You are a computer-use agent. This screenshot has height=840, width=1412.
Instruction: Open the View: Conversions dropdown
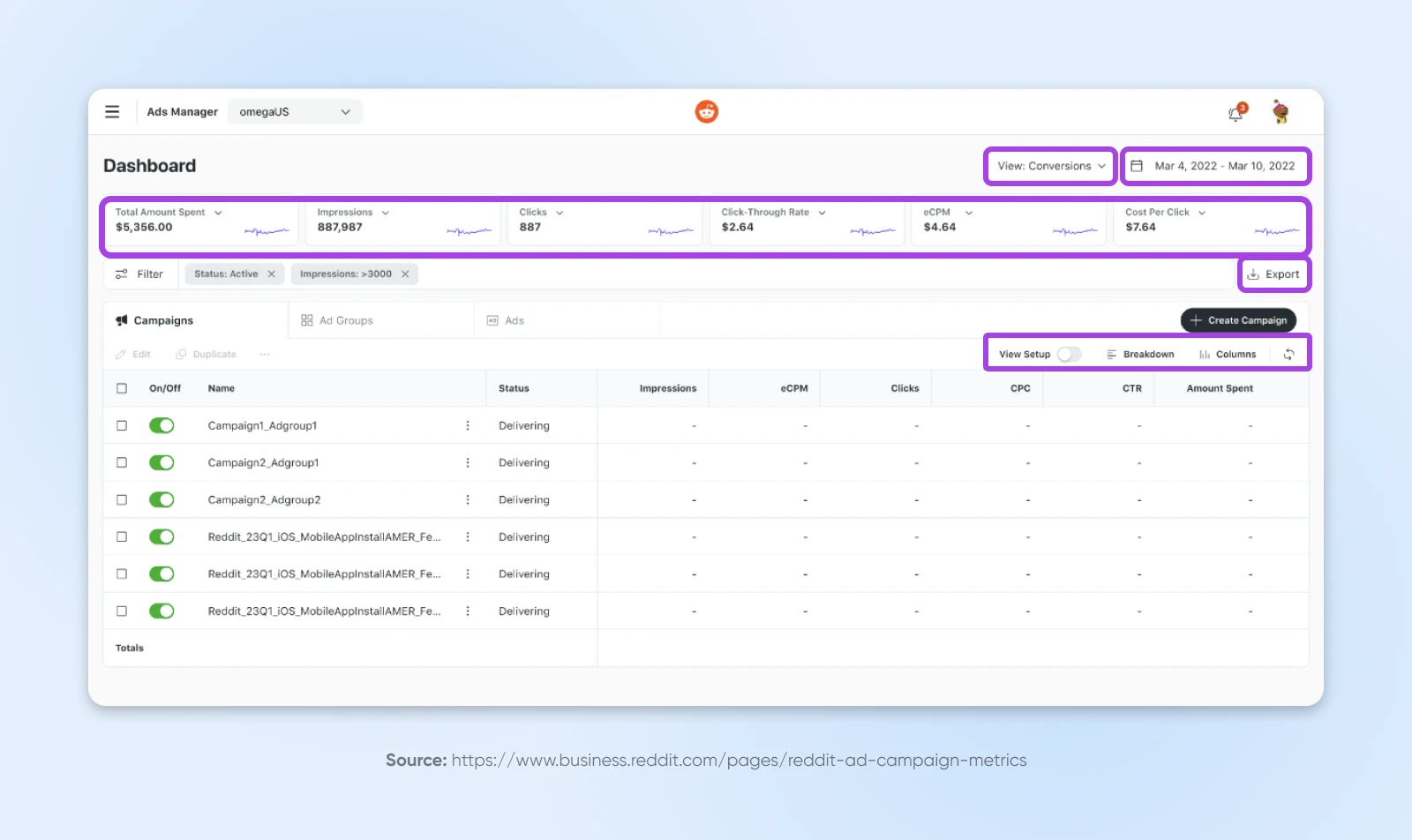pyautogui.click(x=1050, y=166)
